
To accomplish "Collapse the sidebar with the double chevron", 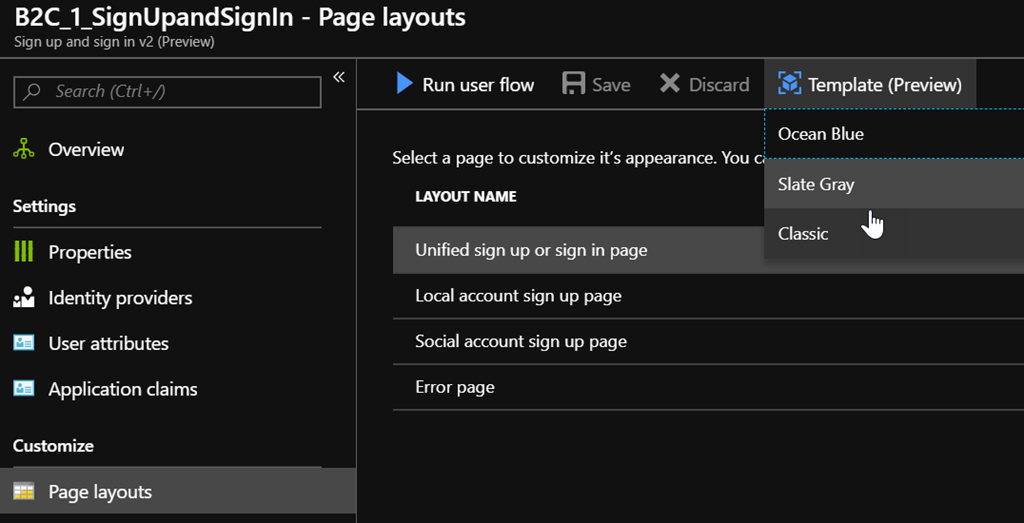I will pos(338,77).
